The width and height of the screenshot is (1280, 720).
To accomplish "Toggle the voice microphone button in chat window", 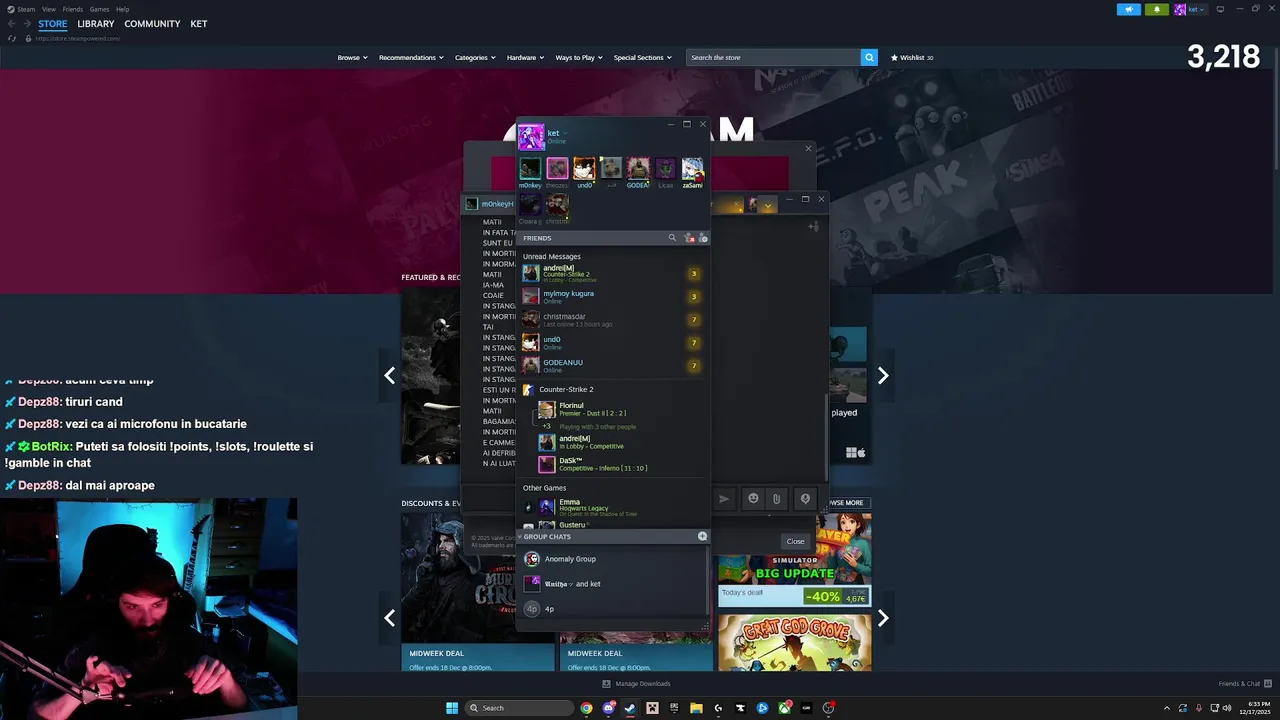I will click(x=805, y=498).
